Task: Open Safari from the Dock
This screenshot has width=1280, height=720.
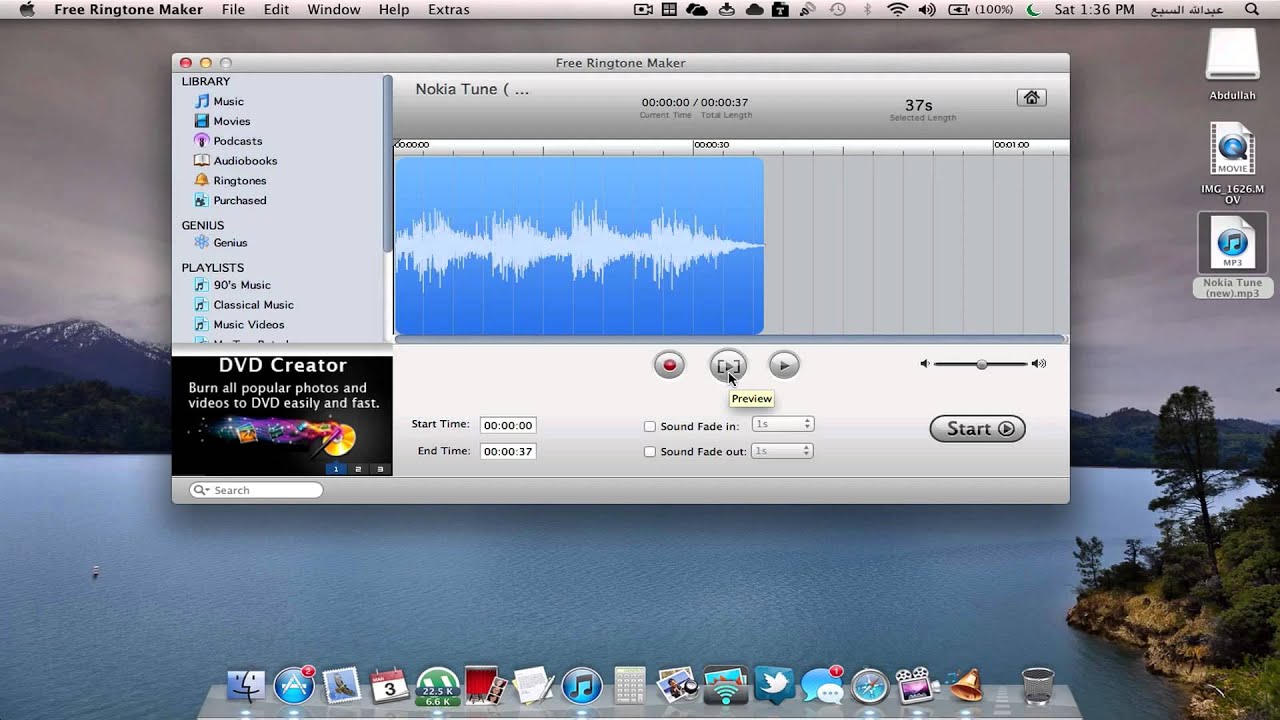Action: (870, 686)
